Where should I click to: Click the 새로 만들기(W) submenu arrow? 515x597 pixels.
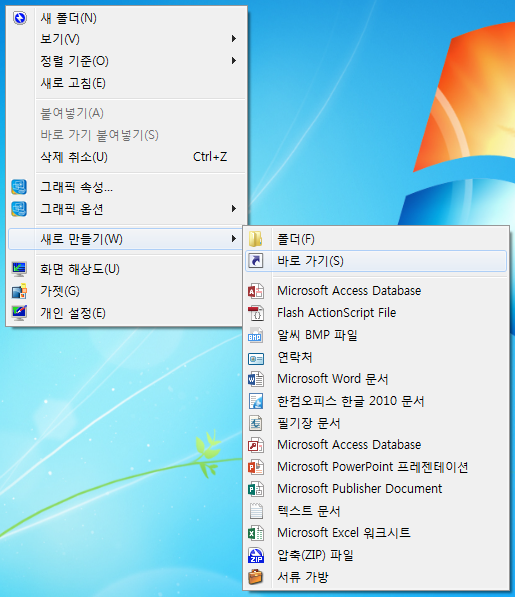coord(234,239)
